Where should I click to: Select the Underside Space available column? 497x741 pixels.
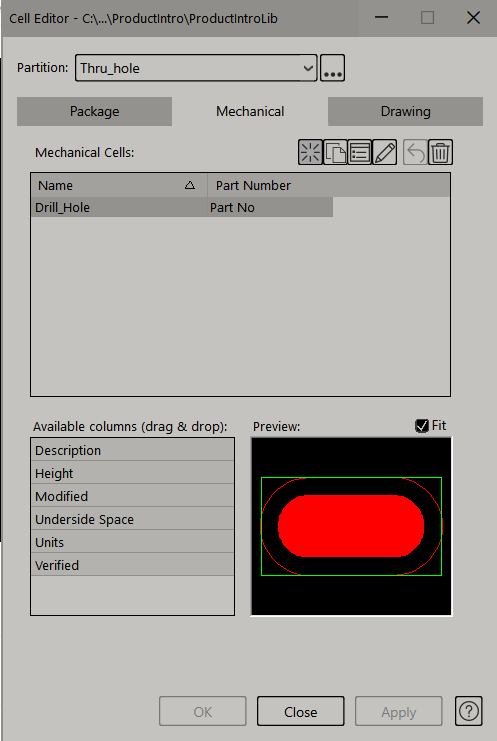pos(132,519)
